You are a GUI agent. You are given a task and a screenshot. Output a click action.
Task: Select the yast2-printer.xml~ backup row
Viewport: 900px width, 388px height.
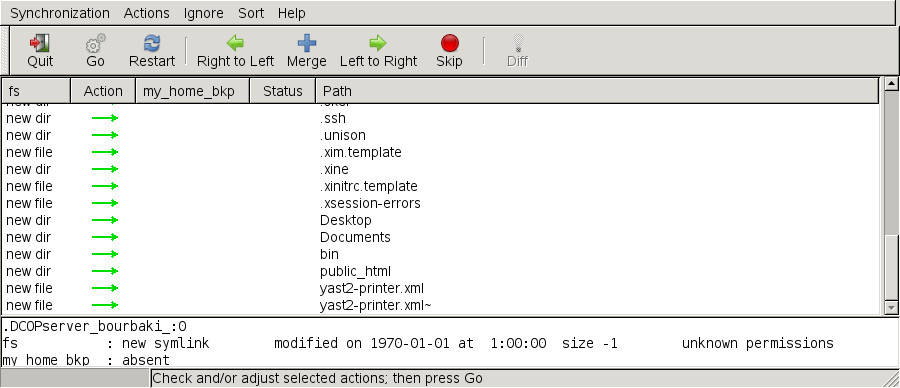click(x=440, y=305)
